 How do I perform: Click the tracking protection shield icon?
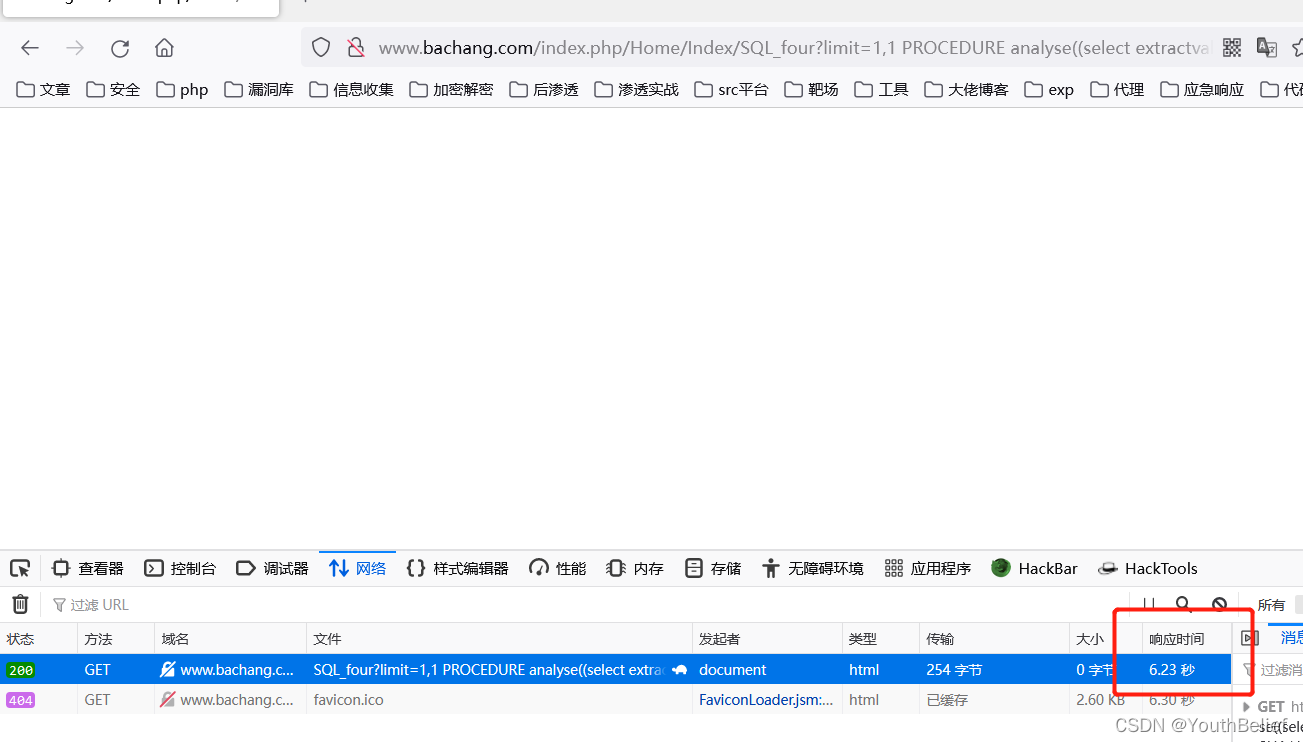pyautogui.click(x=321, y=48)
